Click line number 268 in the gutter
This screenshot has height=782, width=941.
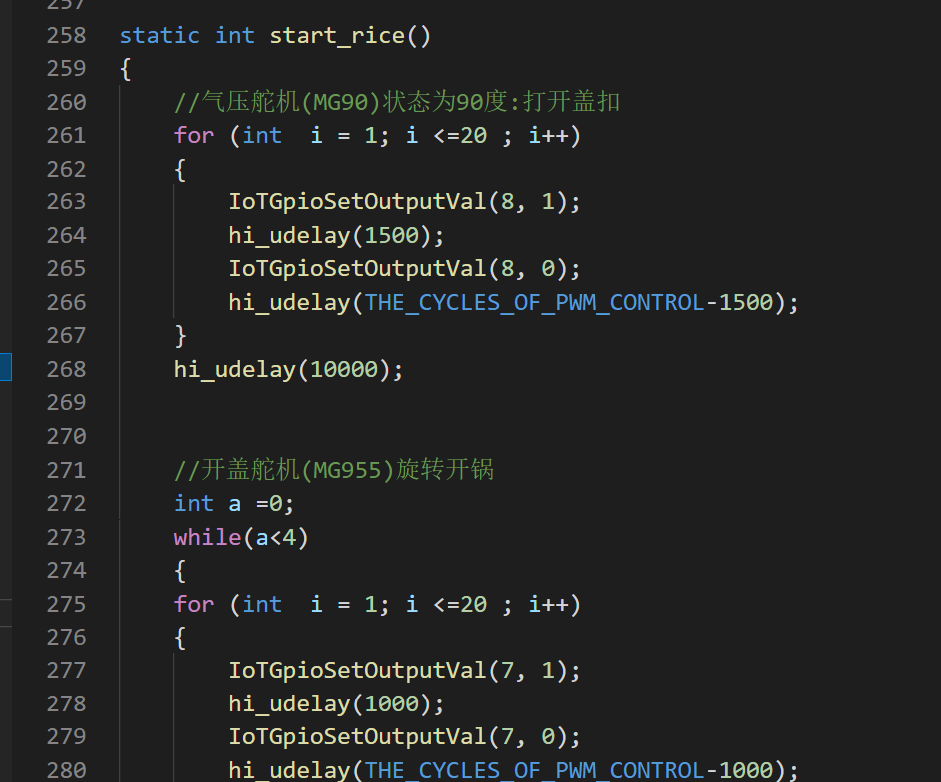pos(67,369)
